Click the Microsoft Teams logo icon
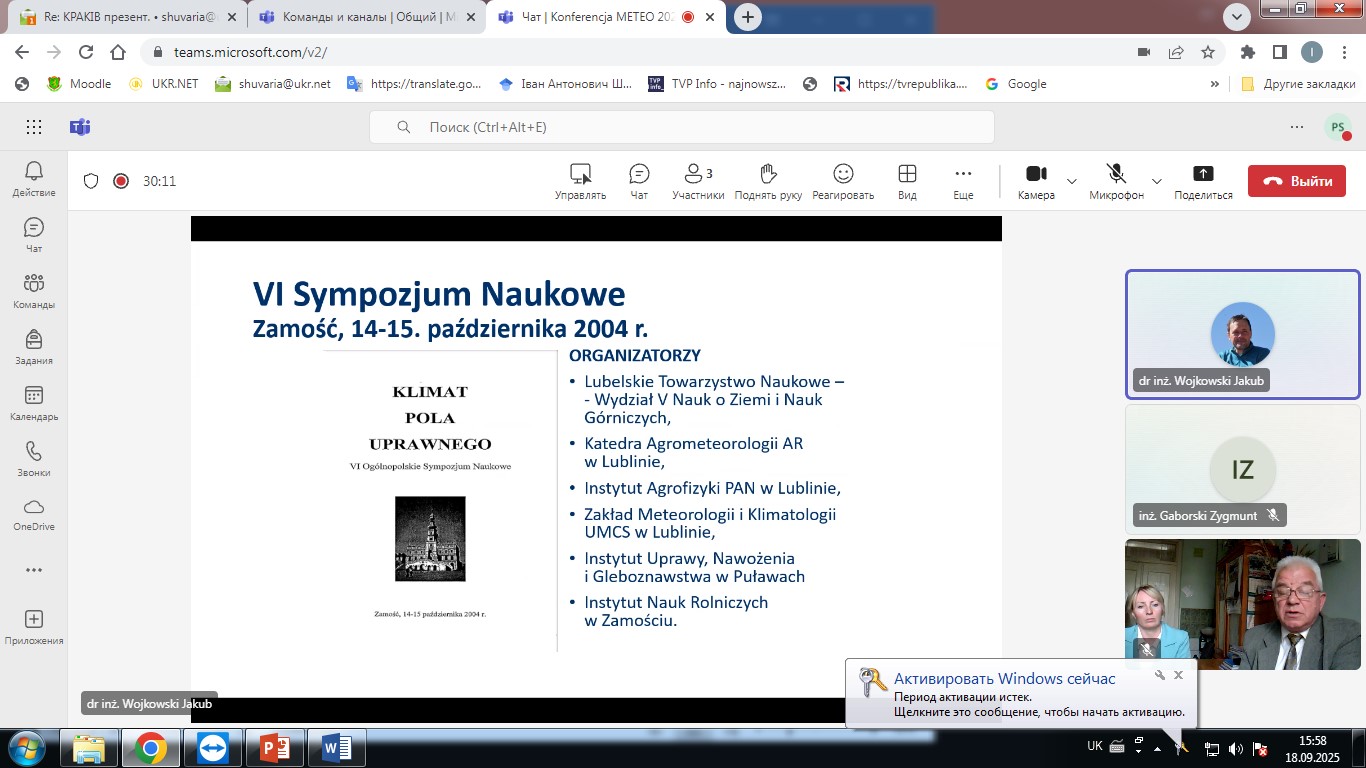Image resolution: width=1366 pixels, height=768 pixels. click(80, 127)
